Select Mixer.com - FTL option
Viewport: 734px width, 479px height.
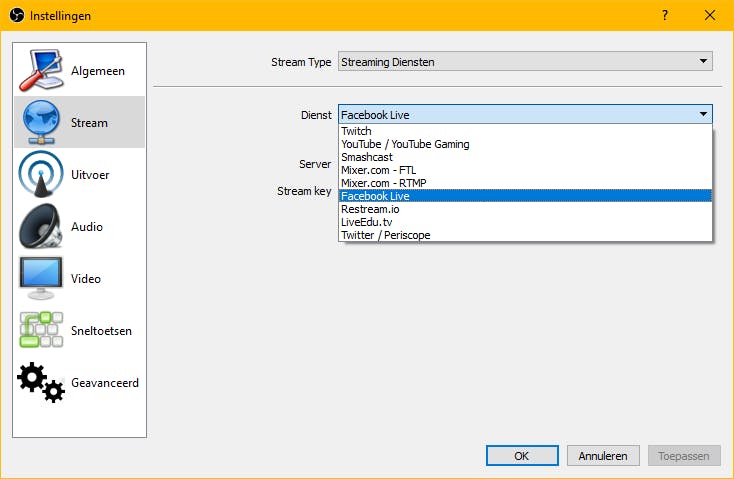525,170
